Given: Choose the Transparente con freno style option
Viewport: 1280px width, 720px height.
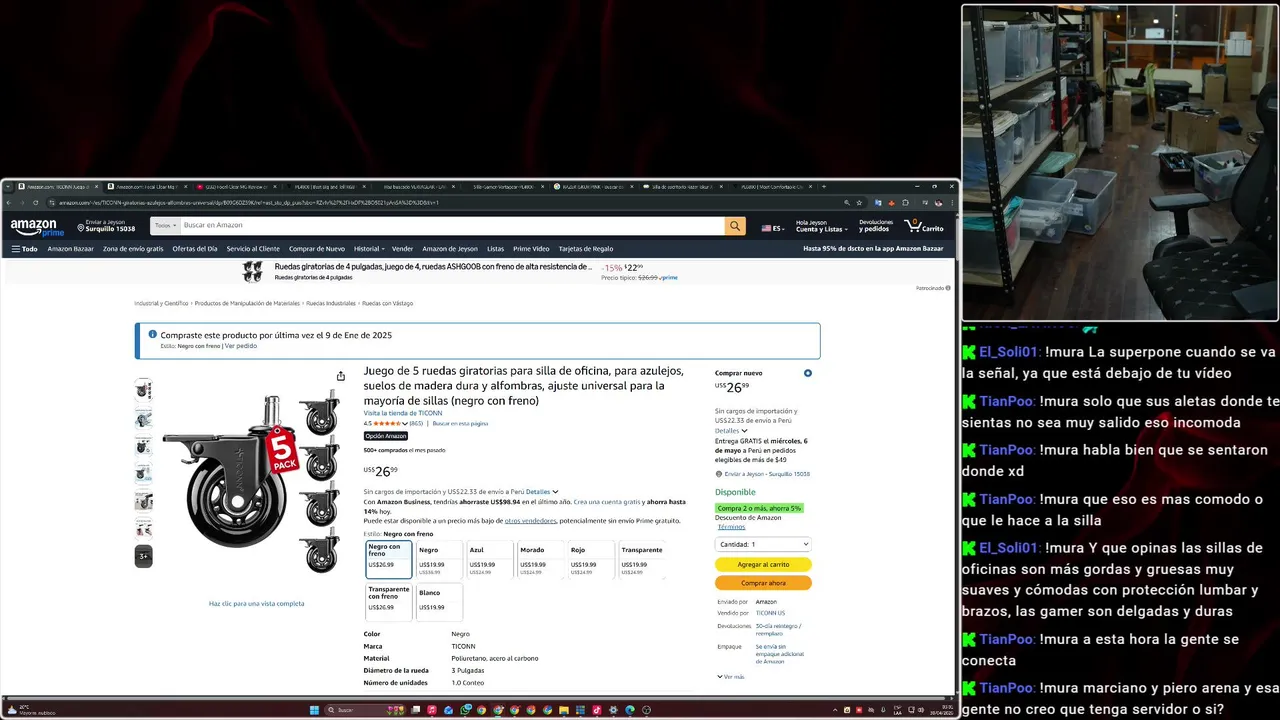Looking at the screenshot, I should tap(389, 602).
